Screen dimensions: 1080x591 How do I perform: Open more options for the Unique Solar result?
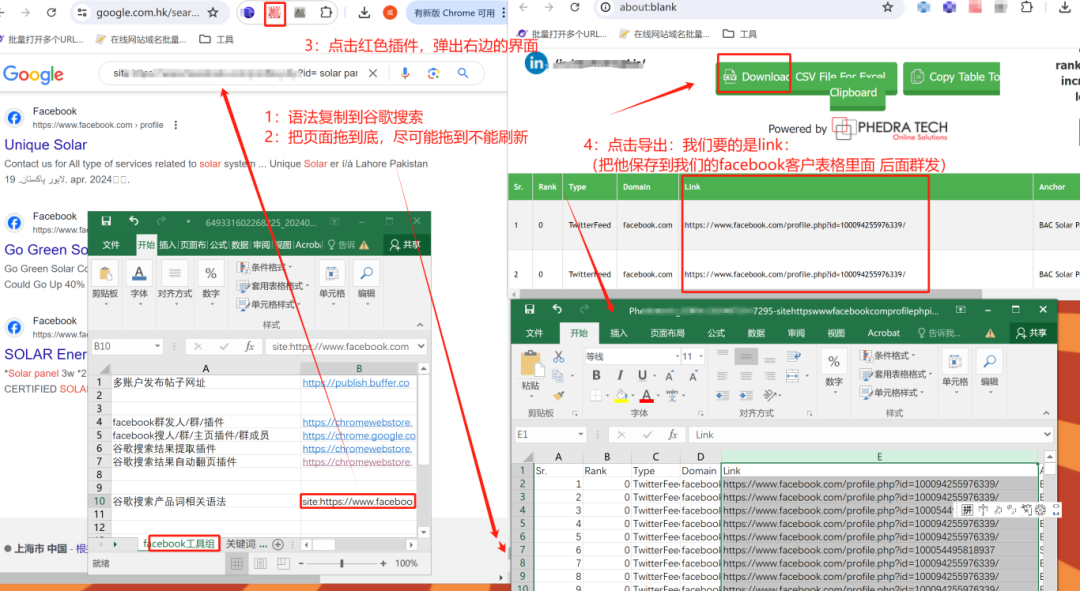tap(176, 125)
